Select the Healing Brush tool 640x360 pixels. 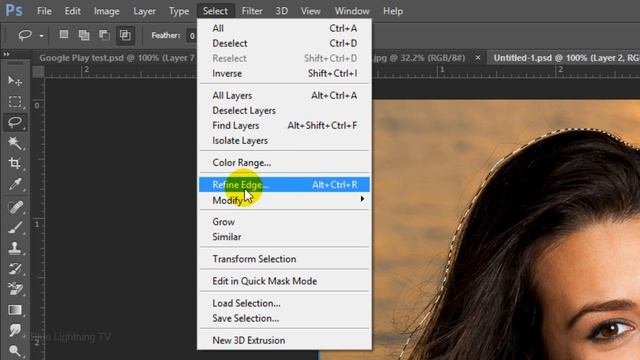(x=15, y=207)
